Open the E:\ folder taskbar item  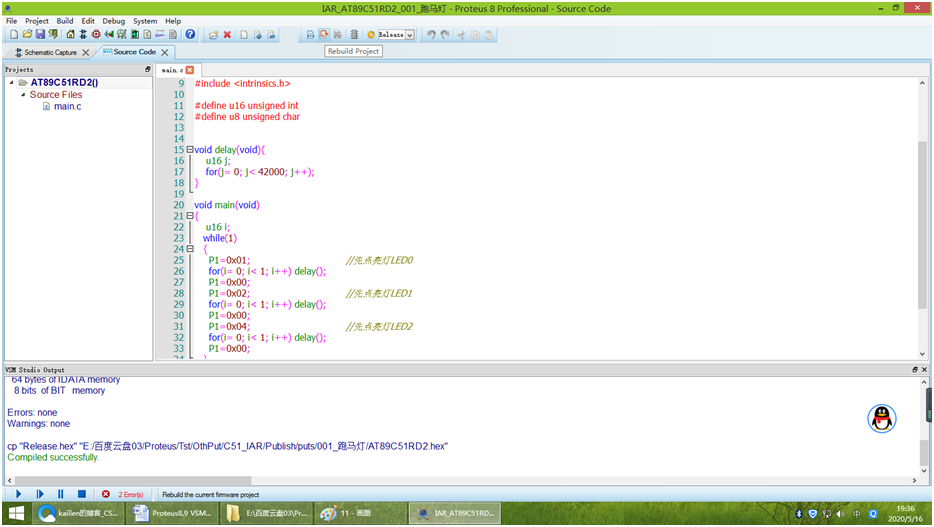[267, 513]
